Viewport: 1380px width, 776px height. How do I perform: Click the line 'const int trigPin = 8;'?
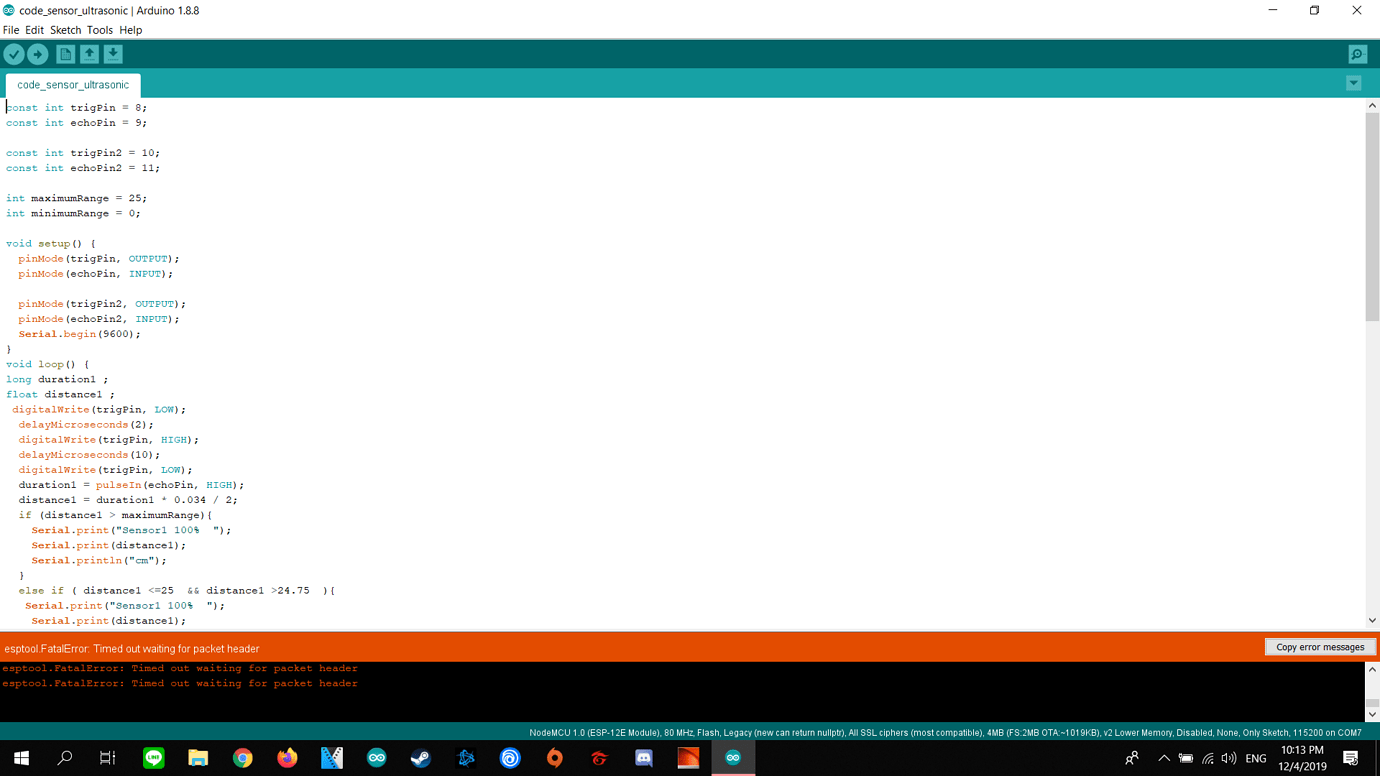[76, 108]
